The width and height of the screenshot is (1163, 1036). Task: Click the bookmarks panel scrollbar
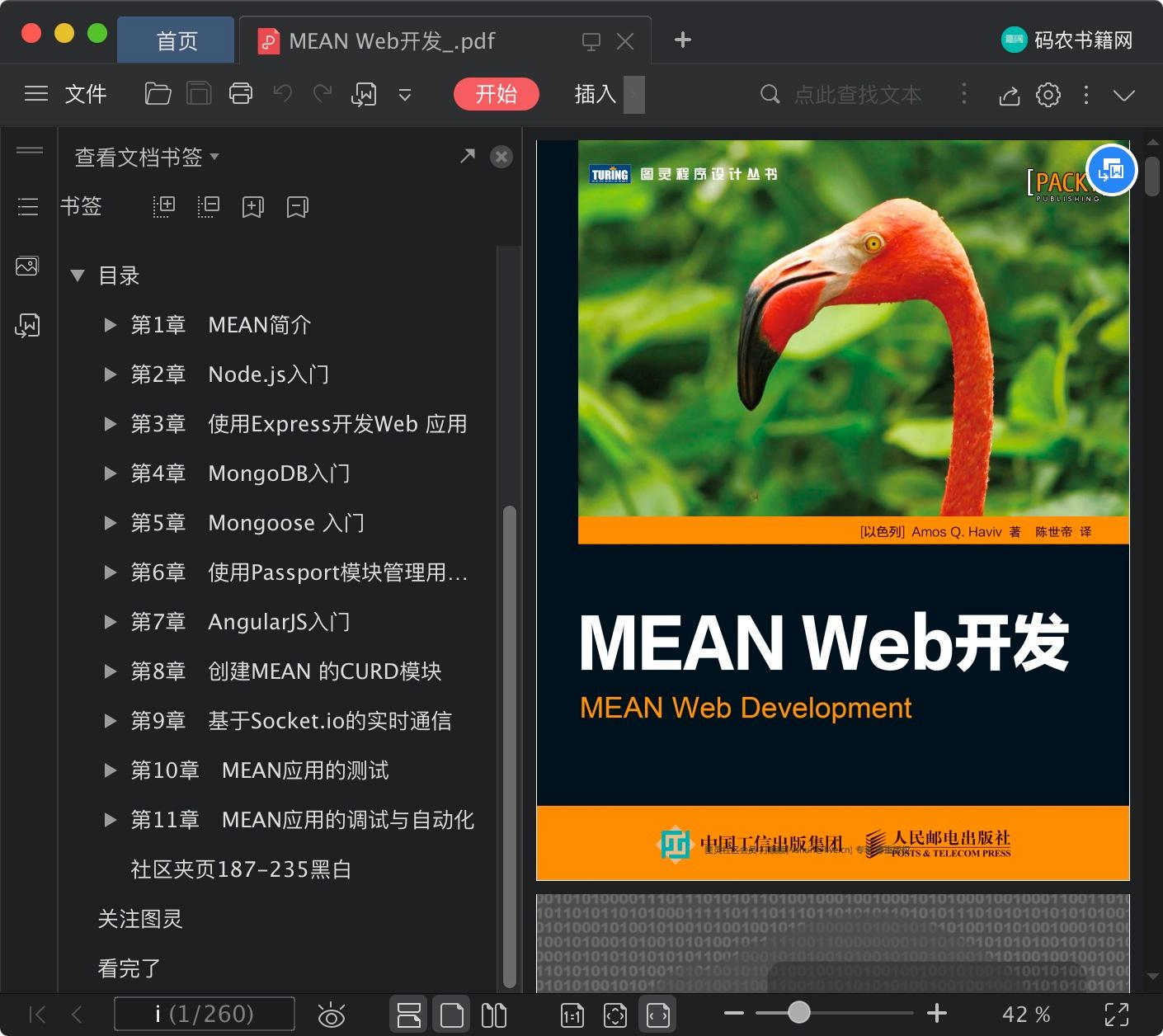[509, 746]
